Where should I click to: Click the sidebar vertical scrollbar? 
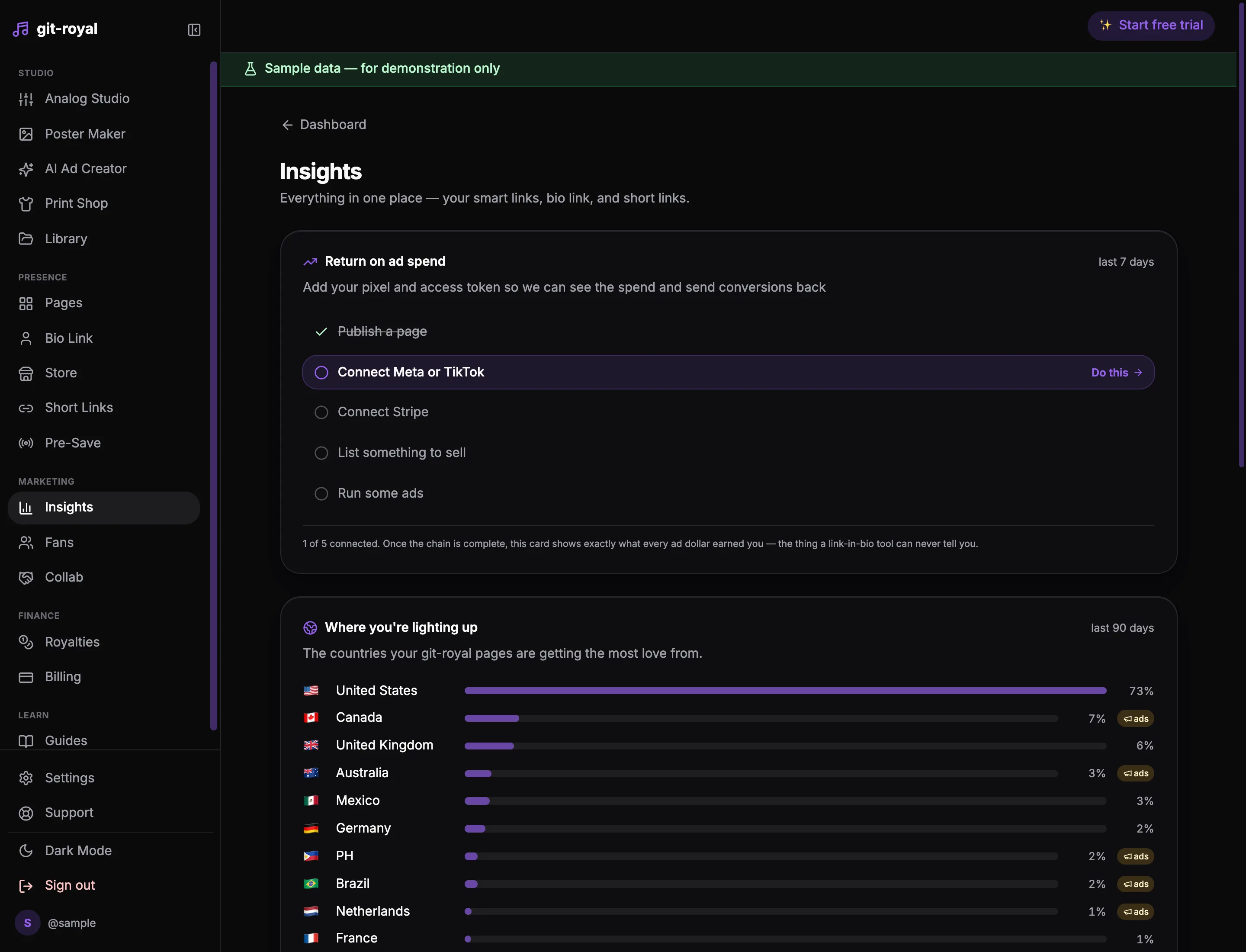[214, 396]
